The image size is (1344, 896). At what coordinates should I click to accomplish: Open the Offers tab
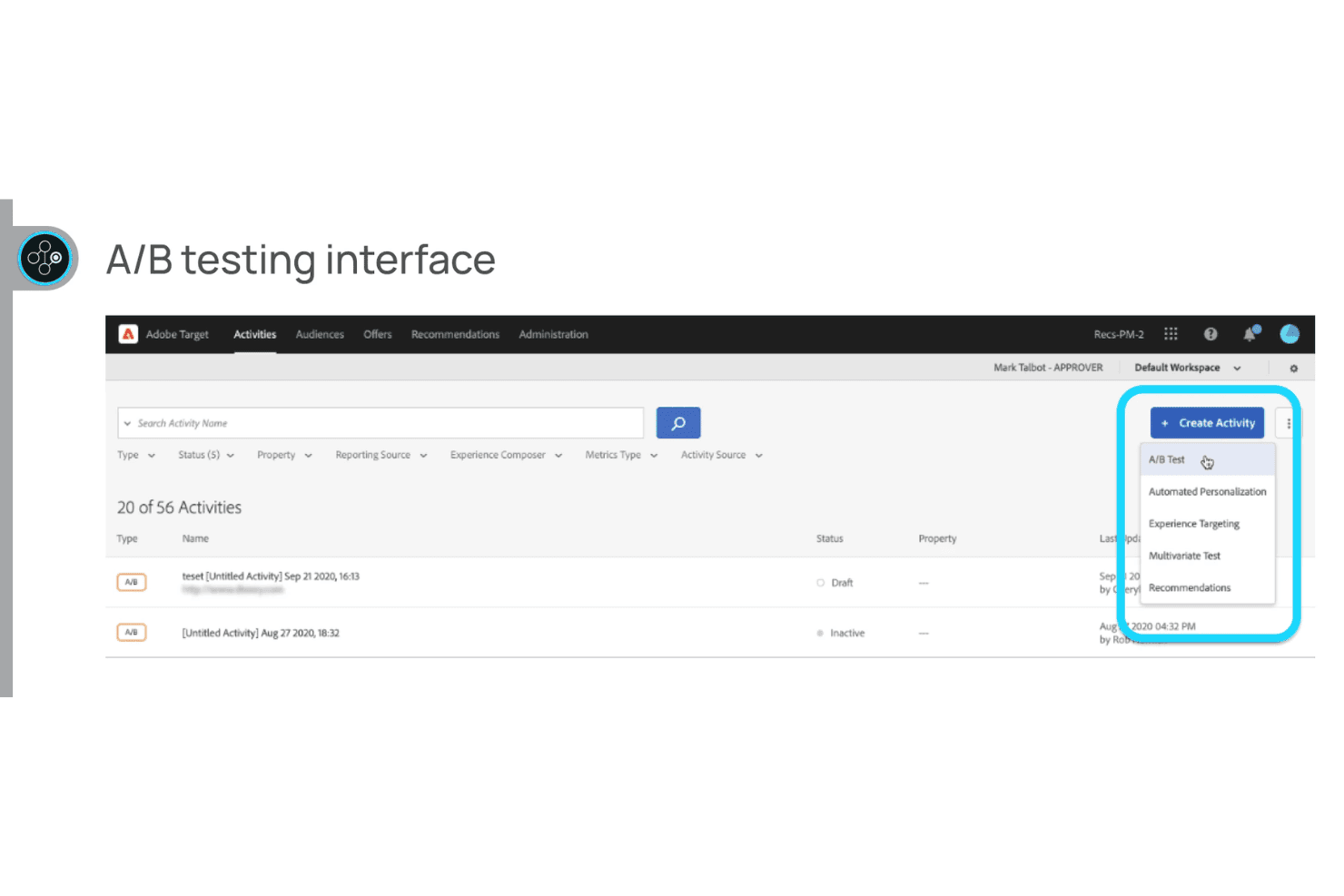pyautogui.click(x=378, y=334)
